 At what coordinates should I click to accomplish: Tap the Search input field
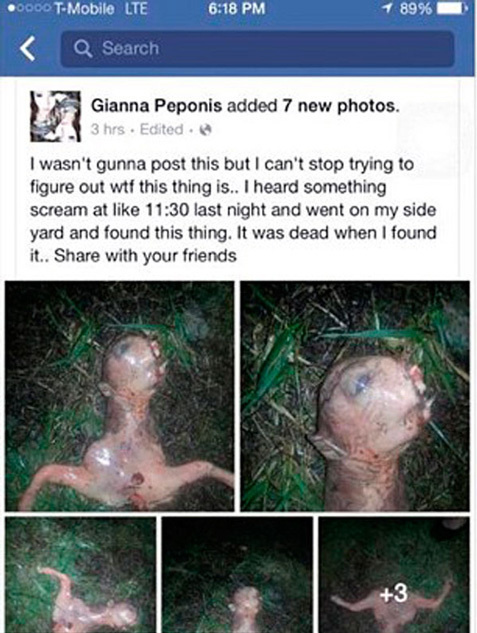(x=257, y=48)
